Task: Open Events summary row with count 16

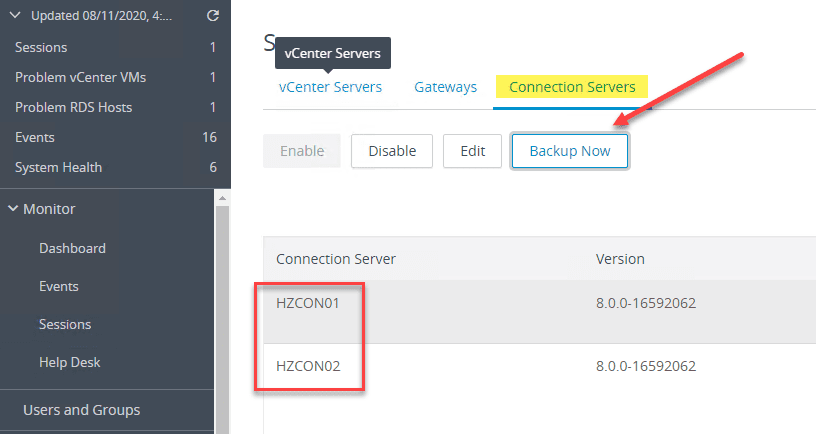Action: (x=115, y=137)
